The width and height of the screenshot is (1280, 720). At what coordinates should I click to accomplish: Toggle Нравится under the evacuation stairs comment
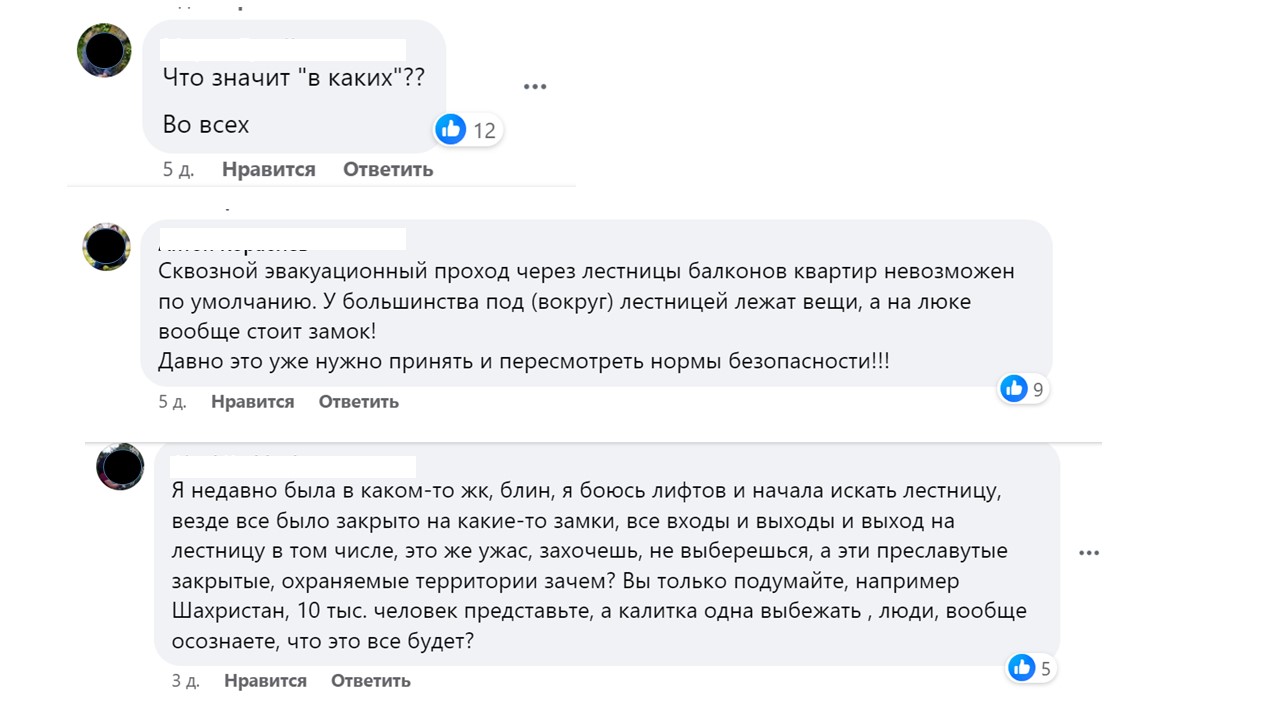point(252,401)
